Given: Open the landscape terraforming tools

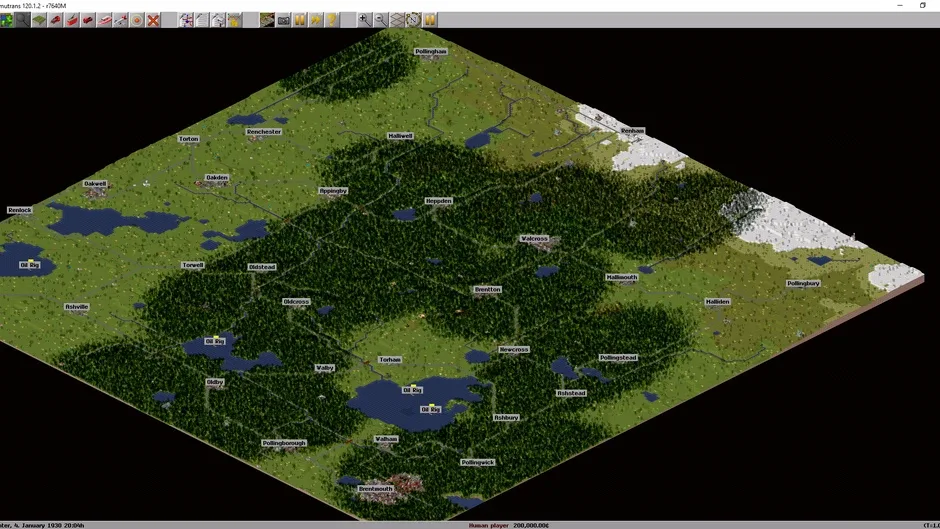Looking at the screenshot, I should tap(39, 20).
